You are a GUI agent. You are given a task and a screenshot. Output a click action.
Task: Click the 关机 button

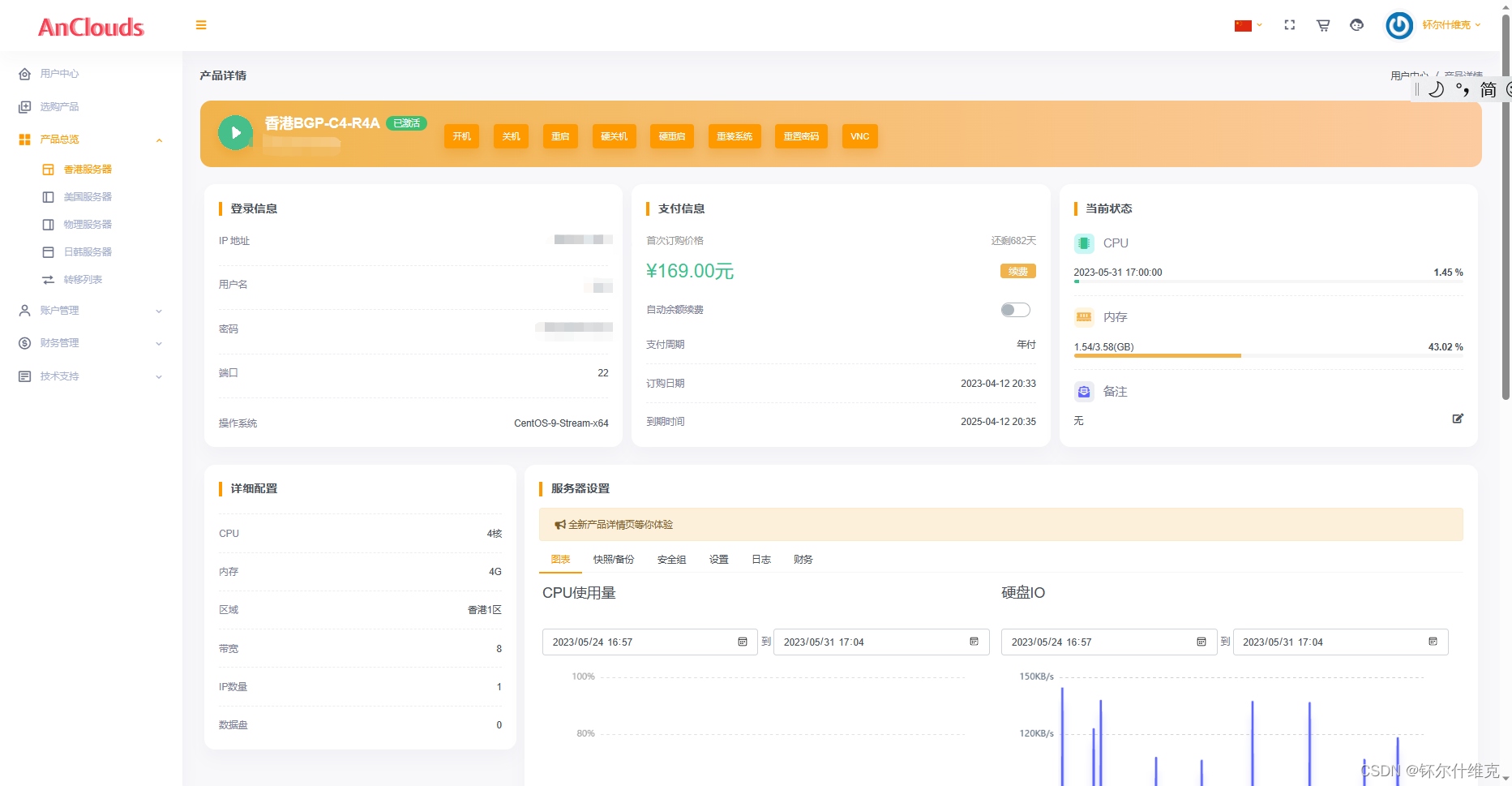pos(511,136)
